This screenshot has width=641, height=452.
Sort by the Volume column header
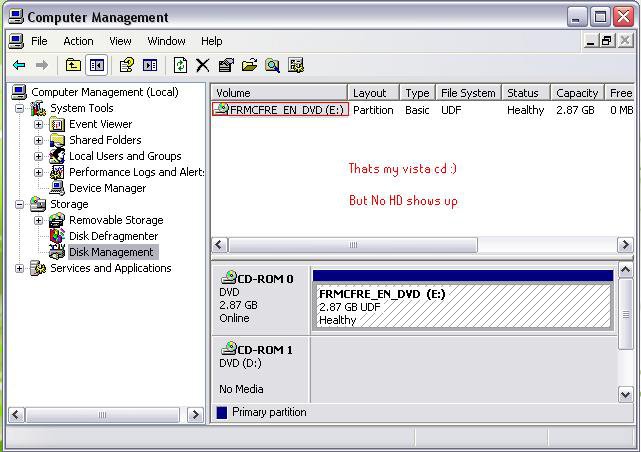coord(279,93)
